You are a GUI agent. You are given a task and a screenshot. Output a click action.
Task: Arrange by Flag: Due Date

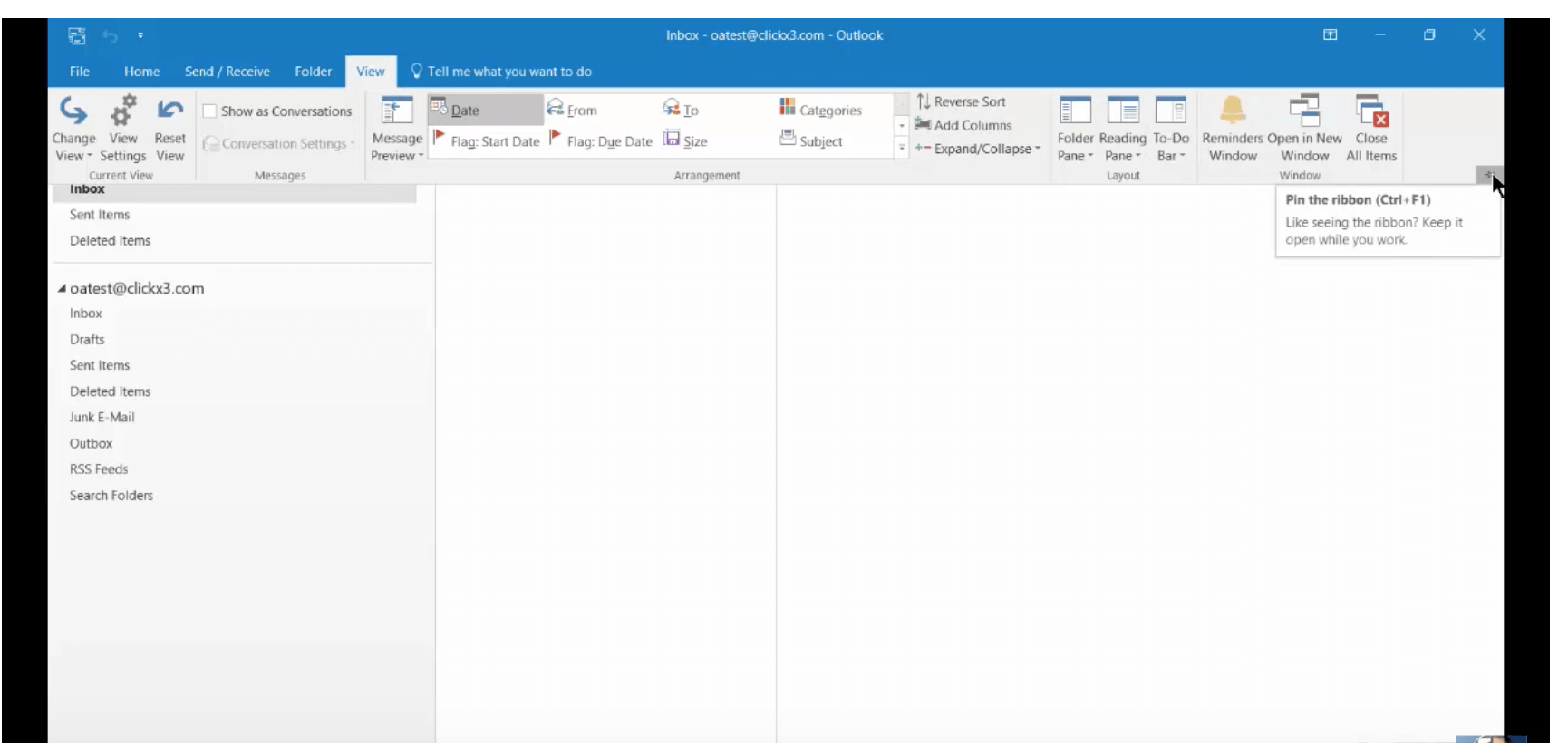coord(601,140)
